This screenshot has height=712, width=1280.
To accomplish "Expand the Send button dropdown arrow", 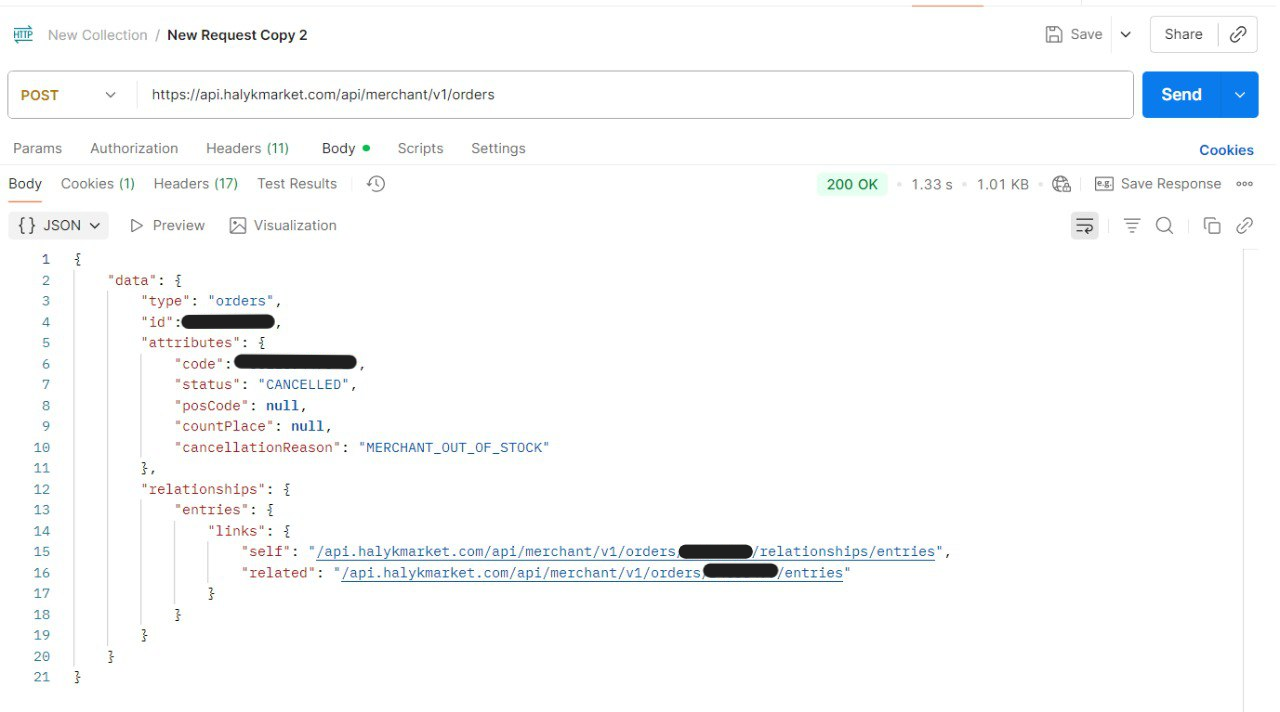I will [1240, 95].
